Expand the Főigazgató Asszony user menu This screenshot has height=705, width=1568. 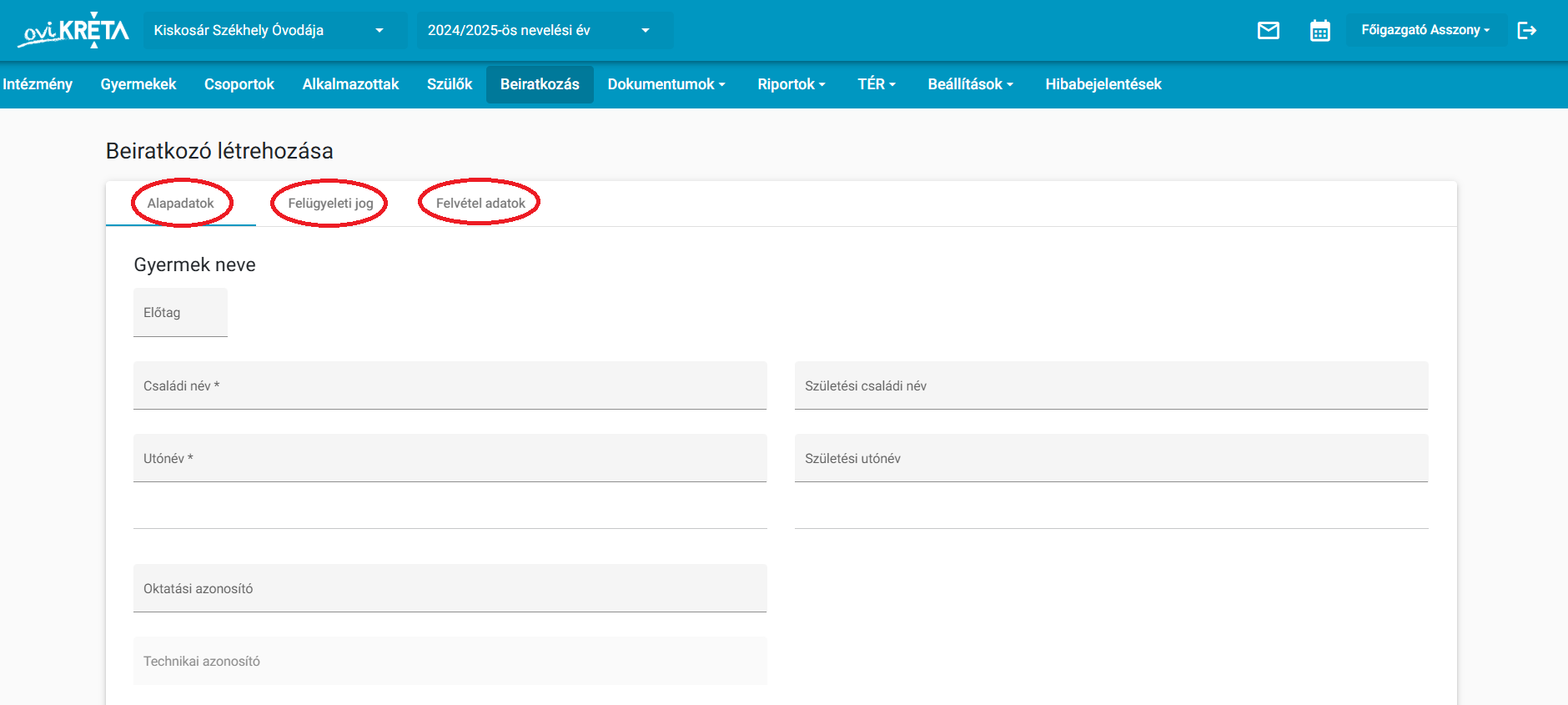pos(1425,30)
